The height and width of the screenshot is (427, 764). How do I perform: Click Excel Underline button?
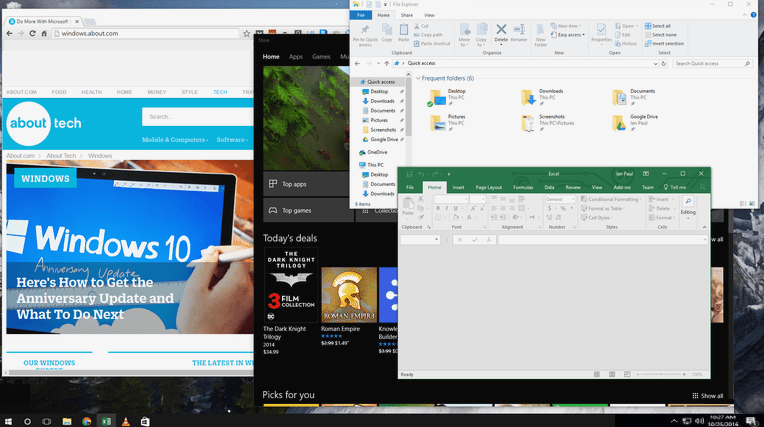point(456,208)
